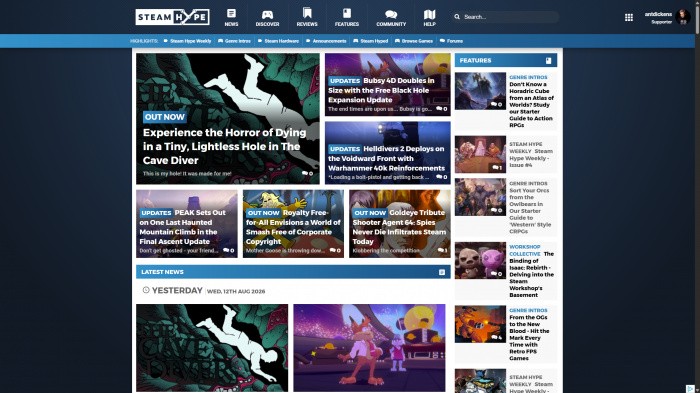The image size is (700, 393).
Task: Click the antdickens username text
Action: click(658, 14)
